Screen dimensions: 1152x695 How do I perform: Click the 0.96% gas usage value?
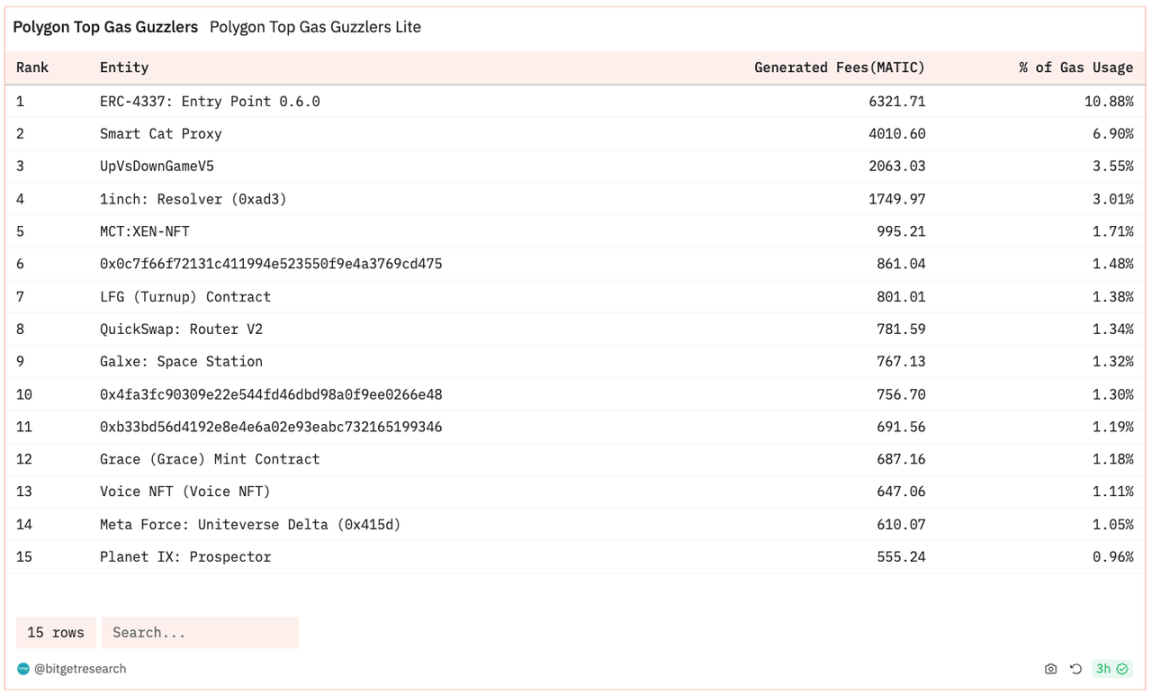1113,557
